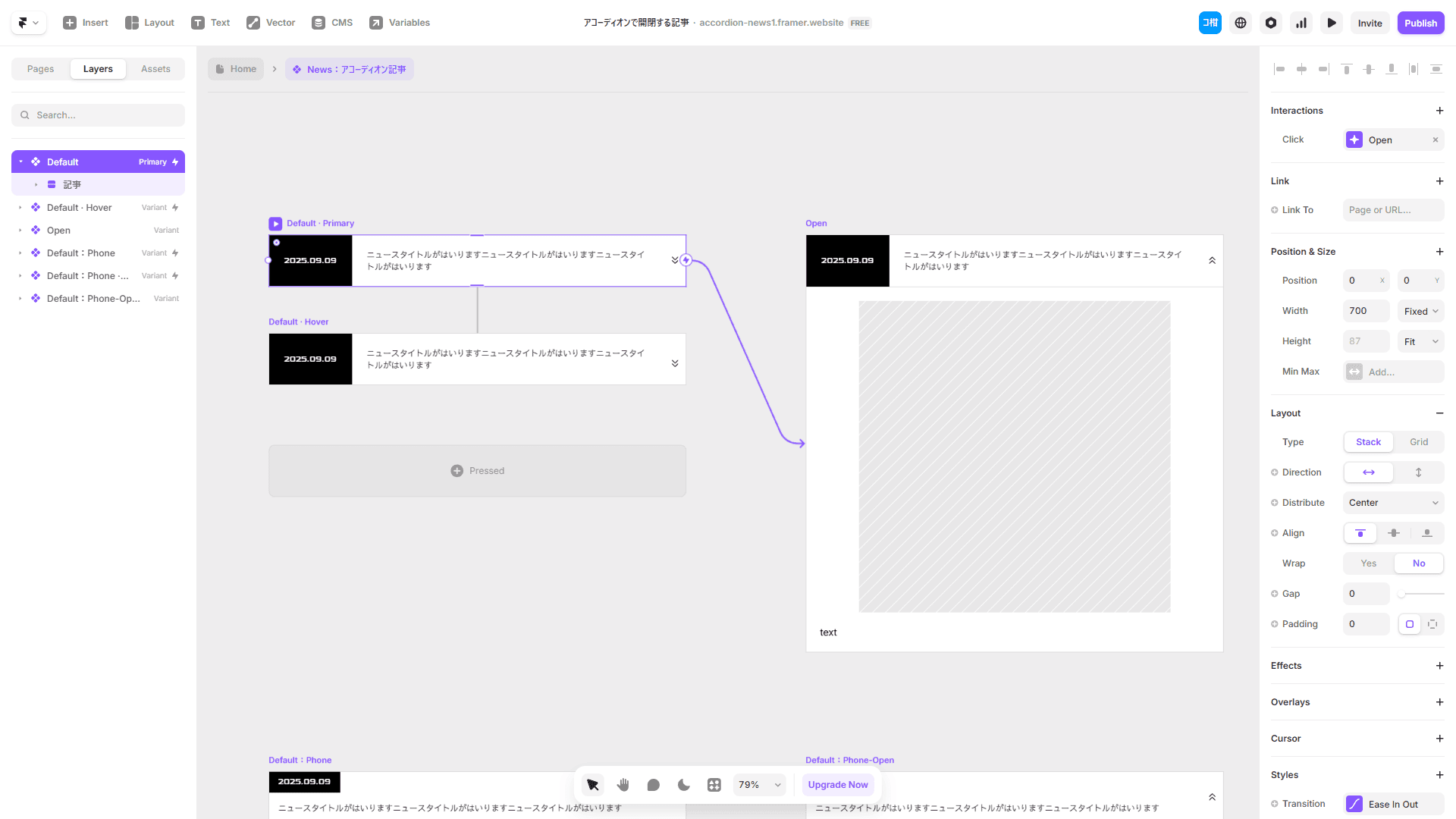
Task: Open the Pages tab
Action: [40, 69]
